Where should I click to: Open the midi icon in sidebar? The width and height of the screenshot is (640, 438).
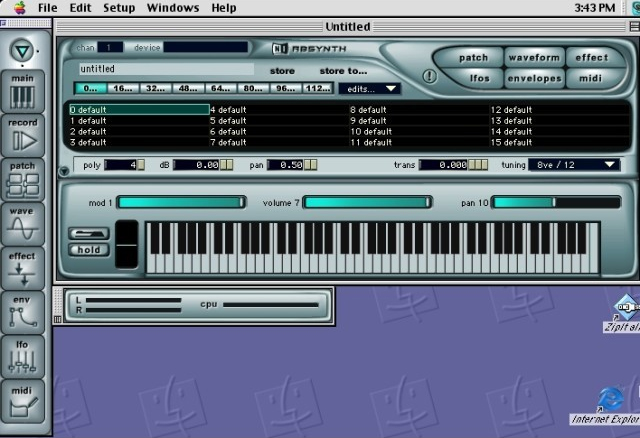[22, 401]
